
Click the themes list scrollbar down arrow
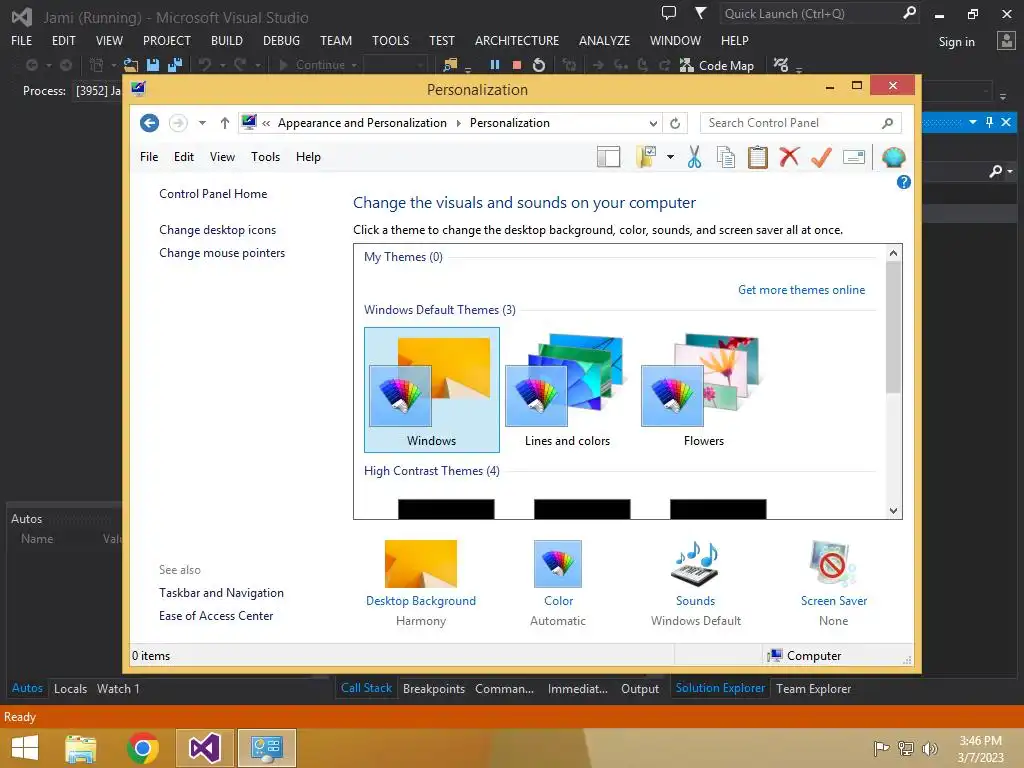(893, 511)
